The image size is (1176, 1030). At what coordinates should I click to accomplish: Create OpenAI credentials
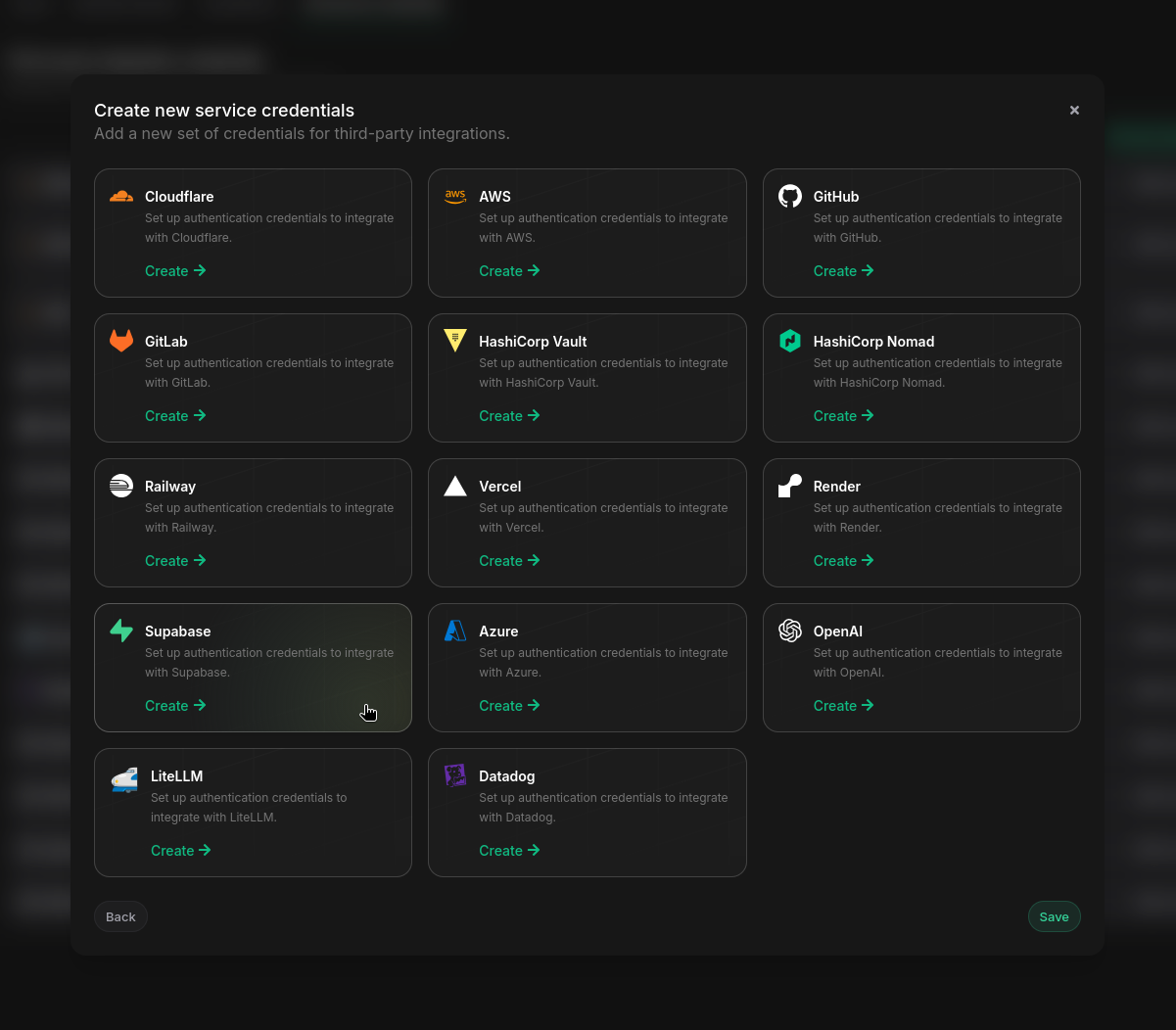(x=844, y=706)
